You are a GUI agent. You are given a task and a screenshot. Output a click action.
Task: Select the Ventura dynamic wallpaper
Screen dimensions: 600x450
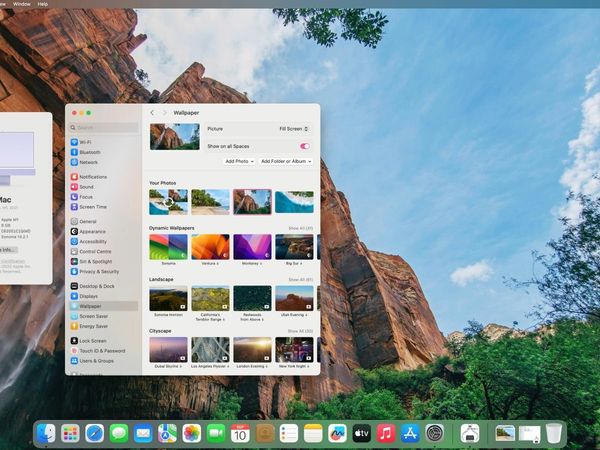[x=210, y=247]
